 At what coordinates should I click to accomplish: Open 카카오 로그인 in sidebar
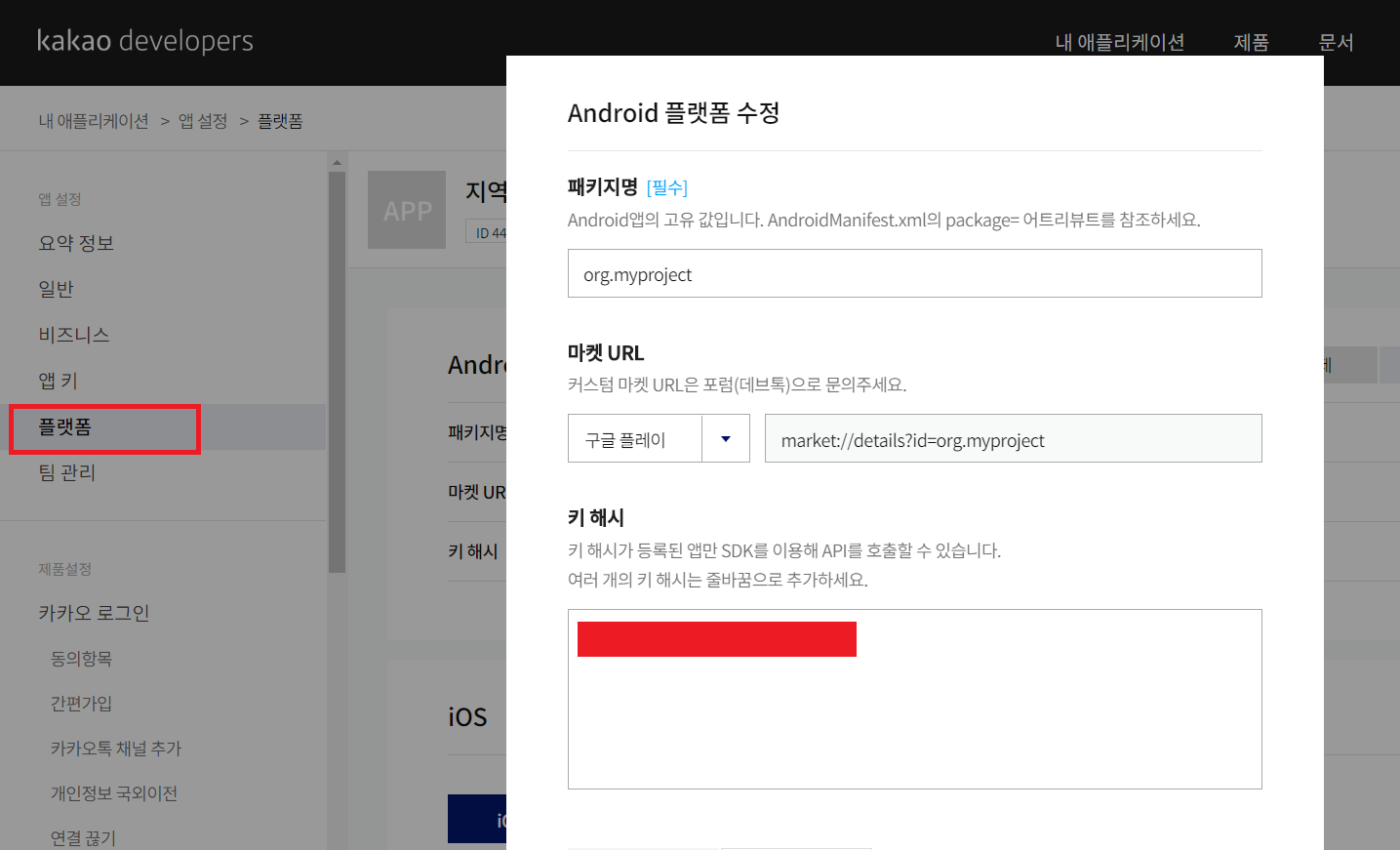coord(94,613)
